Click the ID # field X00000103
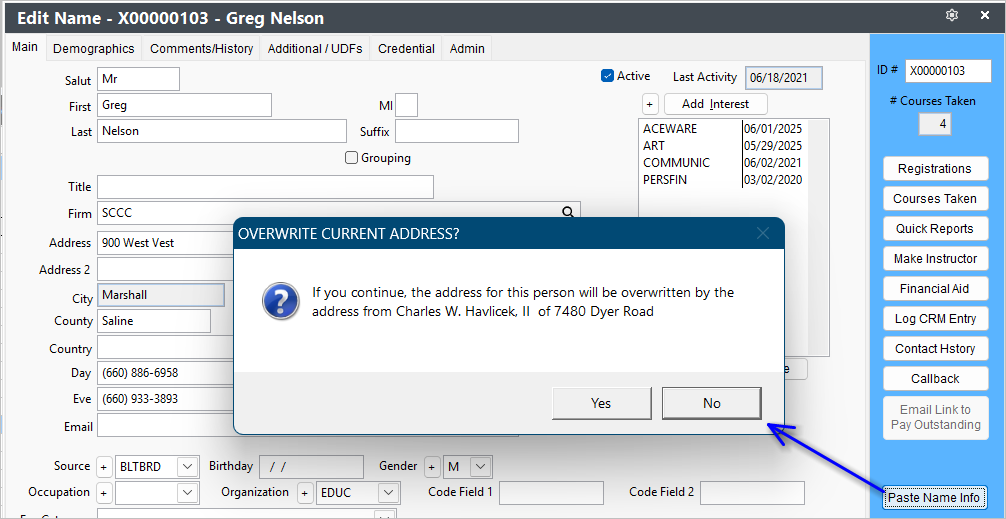The width and height of the screenshot is (1006, 519). pos(948,71)
